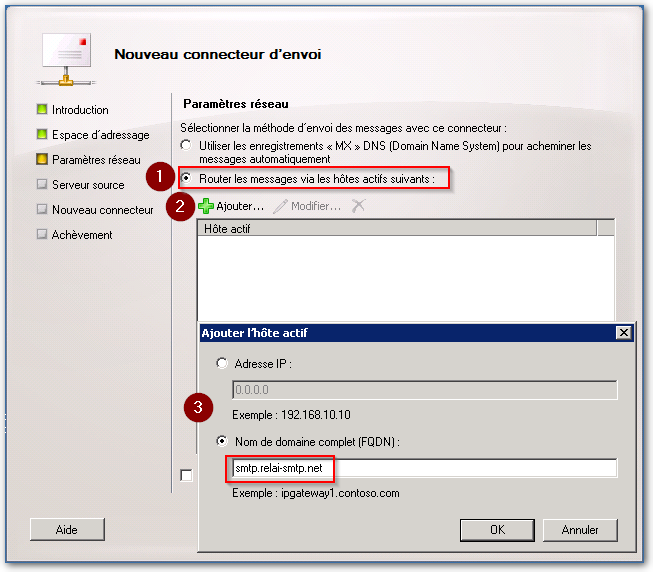Image resolution: width=653 pixels, height=572 pixels.
Task: Click the green Espace d'adressage step indicator
Action: (x=42, y=134)
